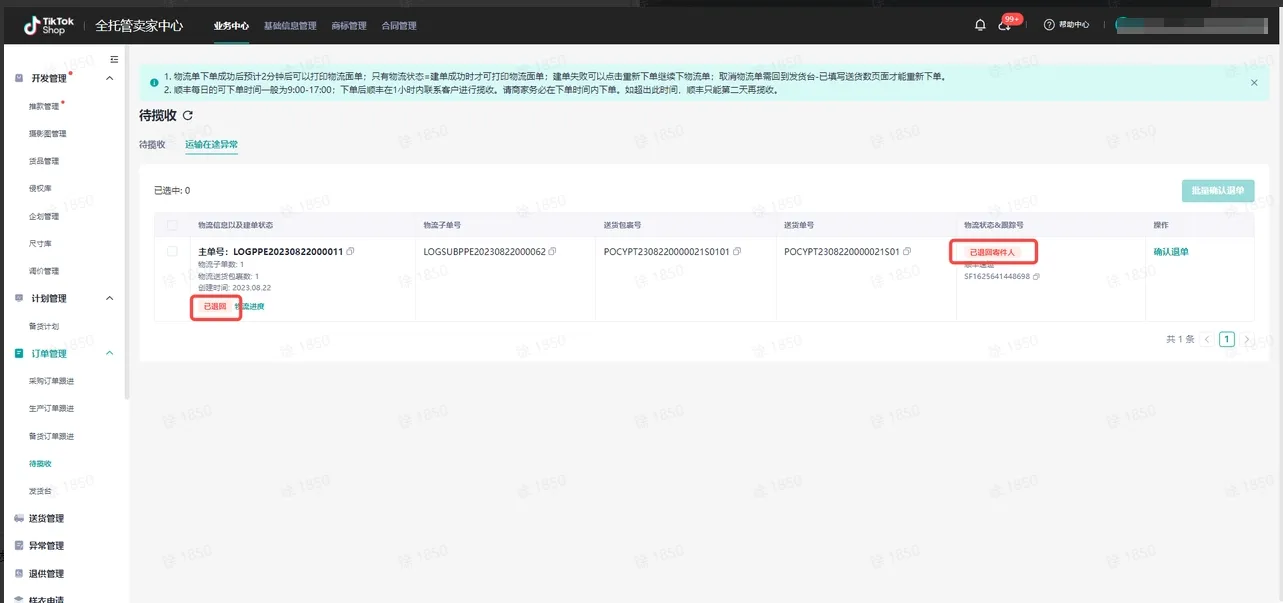Go to previous page arrow
Image resolution: width=1283 pixels, height=603 pixels.
1207,339
